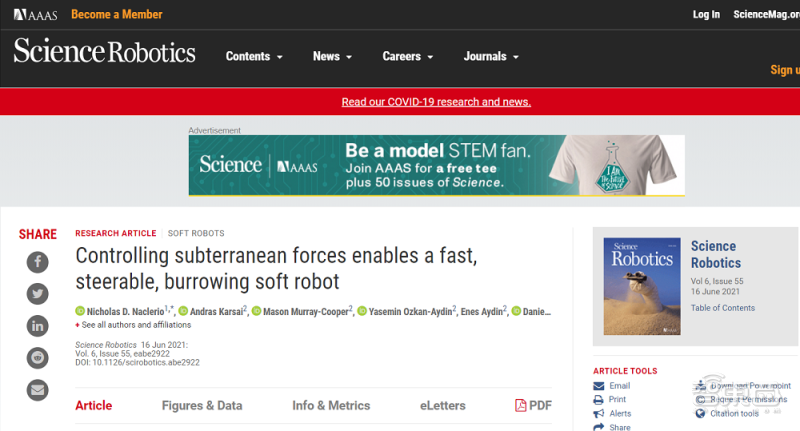Screen dimensions: 800x431
Task: Open the News dropdown menu
Action: 332,57
